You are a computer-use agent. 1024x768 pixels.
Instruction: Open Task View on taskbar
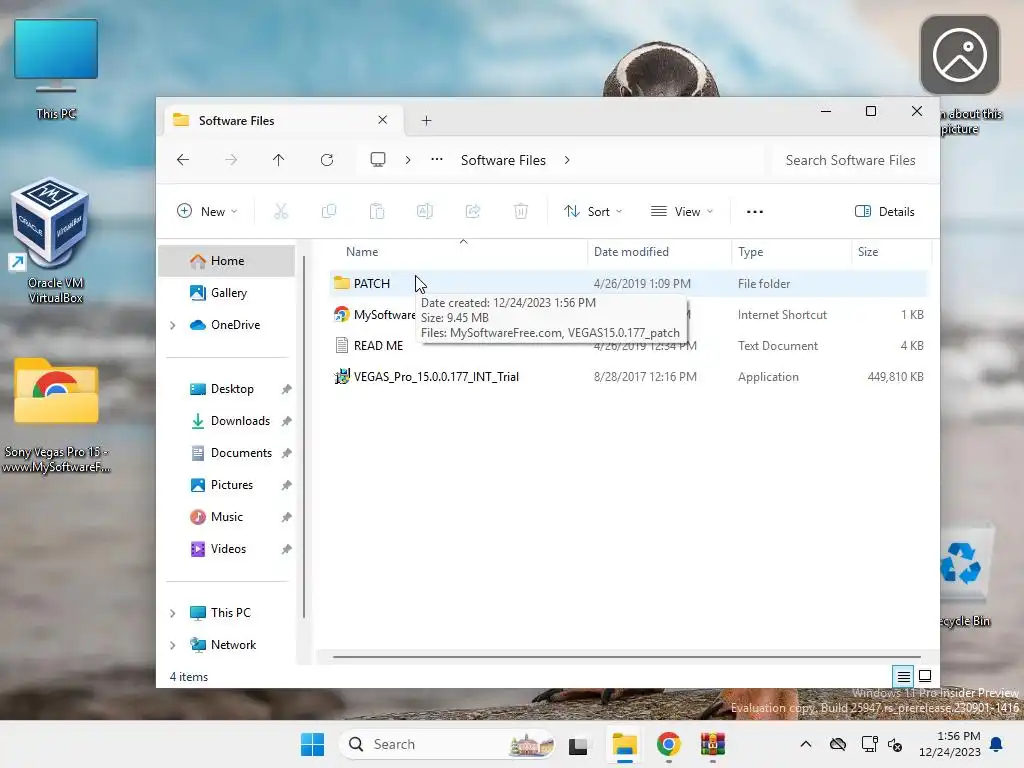tap(578, 745)
